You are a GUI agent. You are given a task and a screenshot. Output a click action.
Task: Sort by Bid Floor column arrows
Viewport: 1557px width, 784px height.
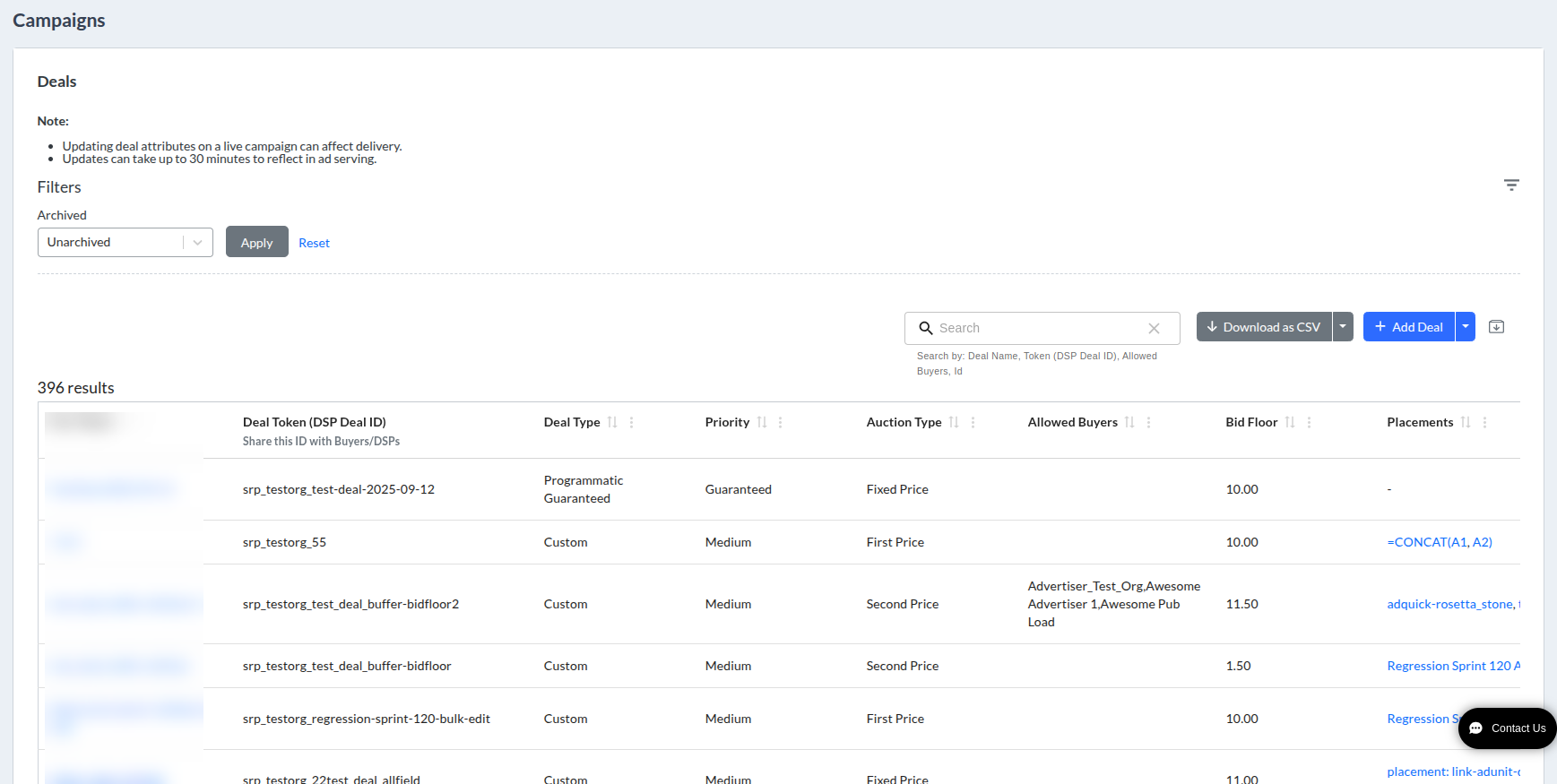pyautogui.click(x=1290, y=422)
